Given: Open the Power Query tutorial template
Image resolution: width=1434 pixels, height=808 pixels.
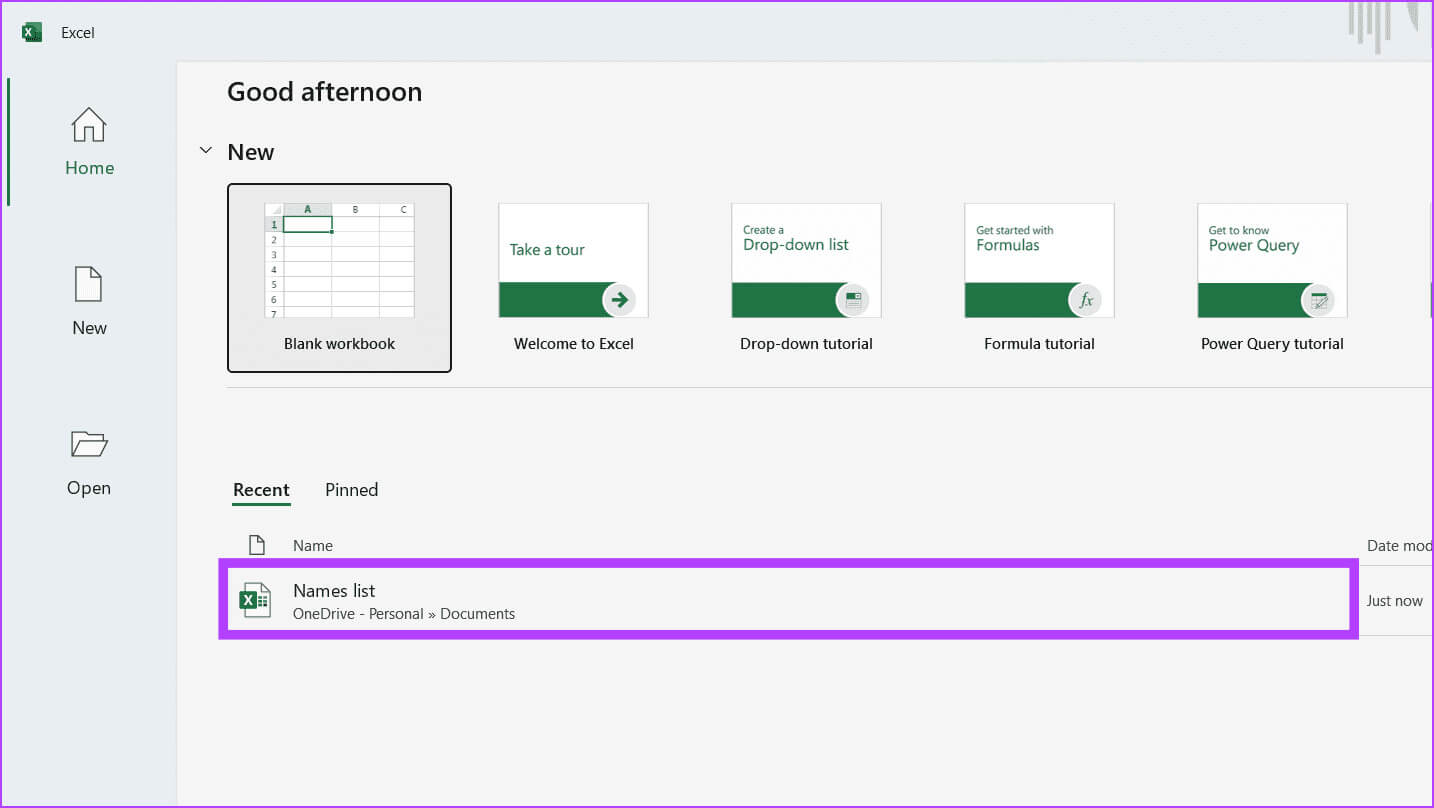Looking at the screenshot, I should coord(1272,262).
